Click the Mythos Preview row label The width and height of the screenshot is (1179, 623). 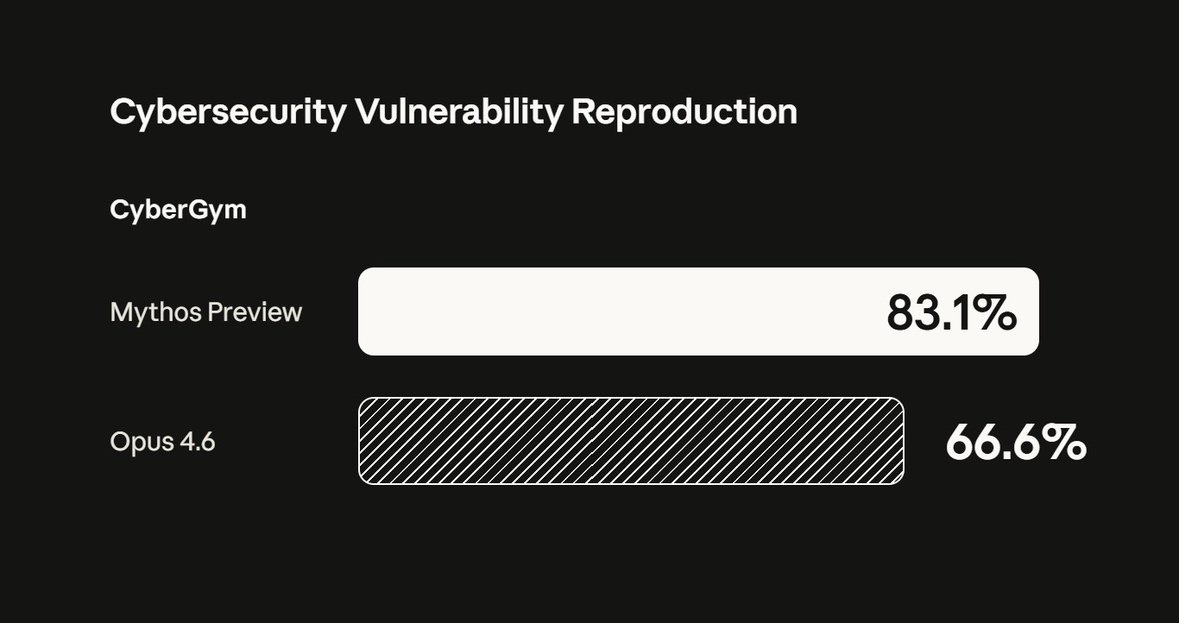206,312
